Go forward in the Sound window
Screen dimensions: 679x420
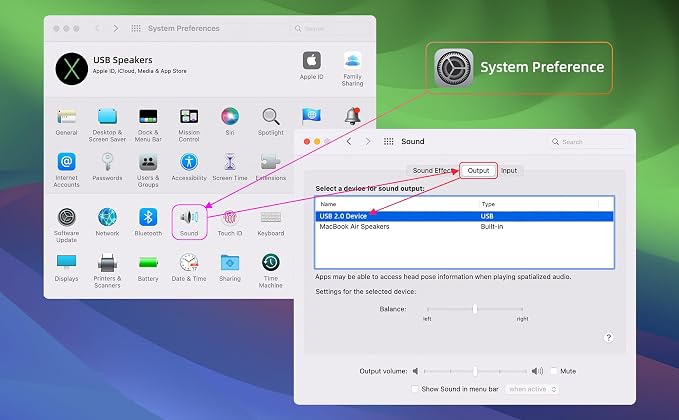pyautogui.click(x=368, y=142)
